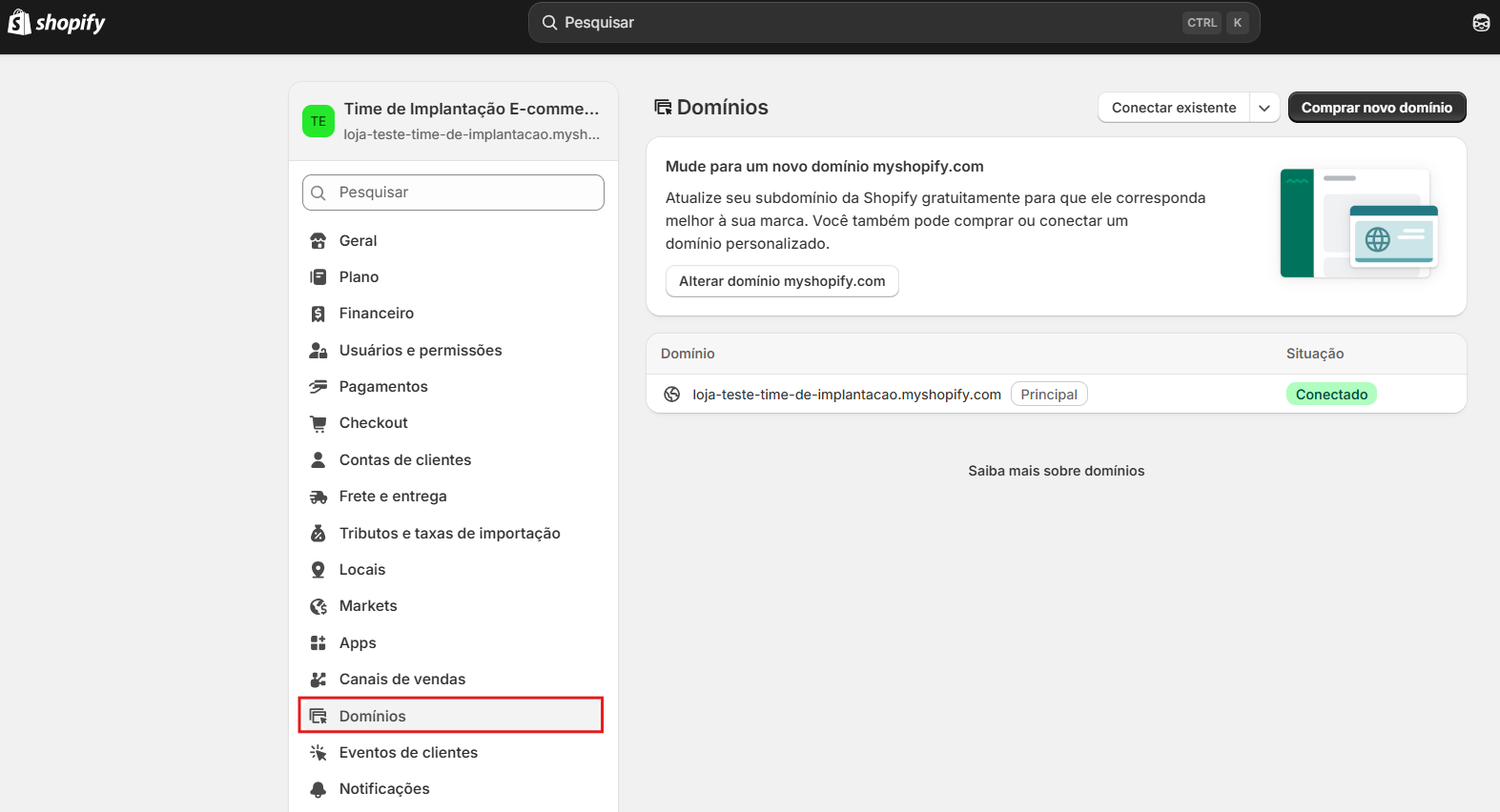Click Conectar existente button
1500x812 pixels.
pyautogui.click(x=1174, y=108)
